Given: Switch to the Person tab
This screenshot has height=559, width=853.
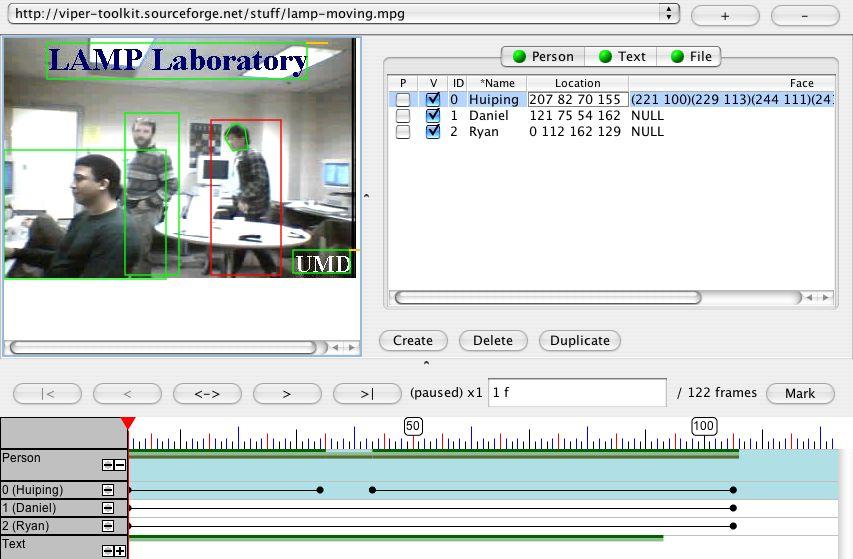Looking at the screenshot, I should click(x=543, y=57).
